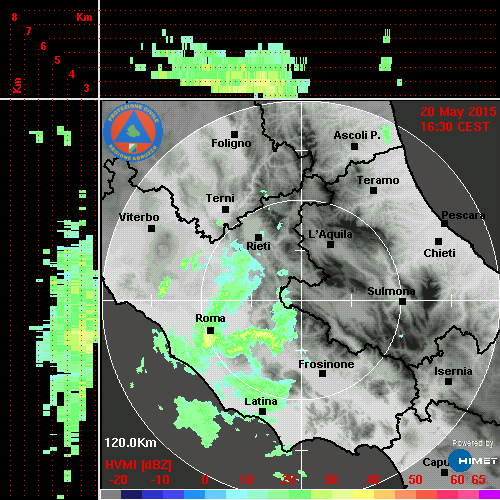The height and width of the screenshot is (500, 500).
Task: Click the Isernia city marker square
Action: (x=449, y=381)
